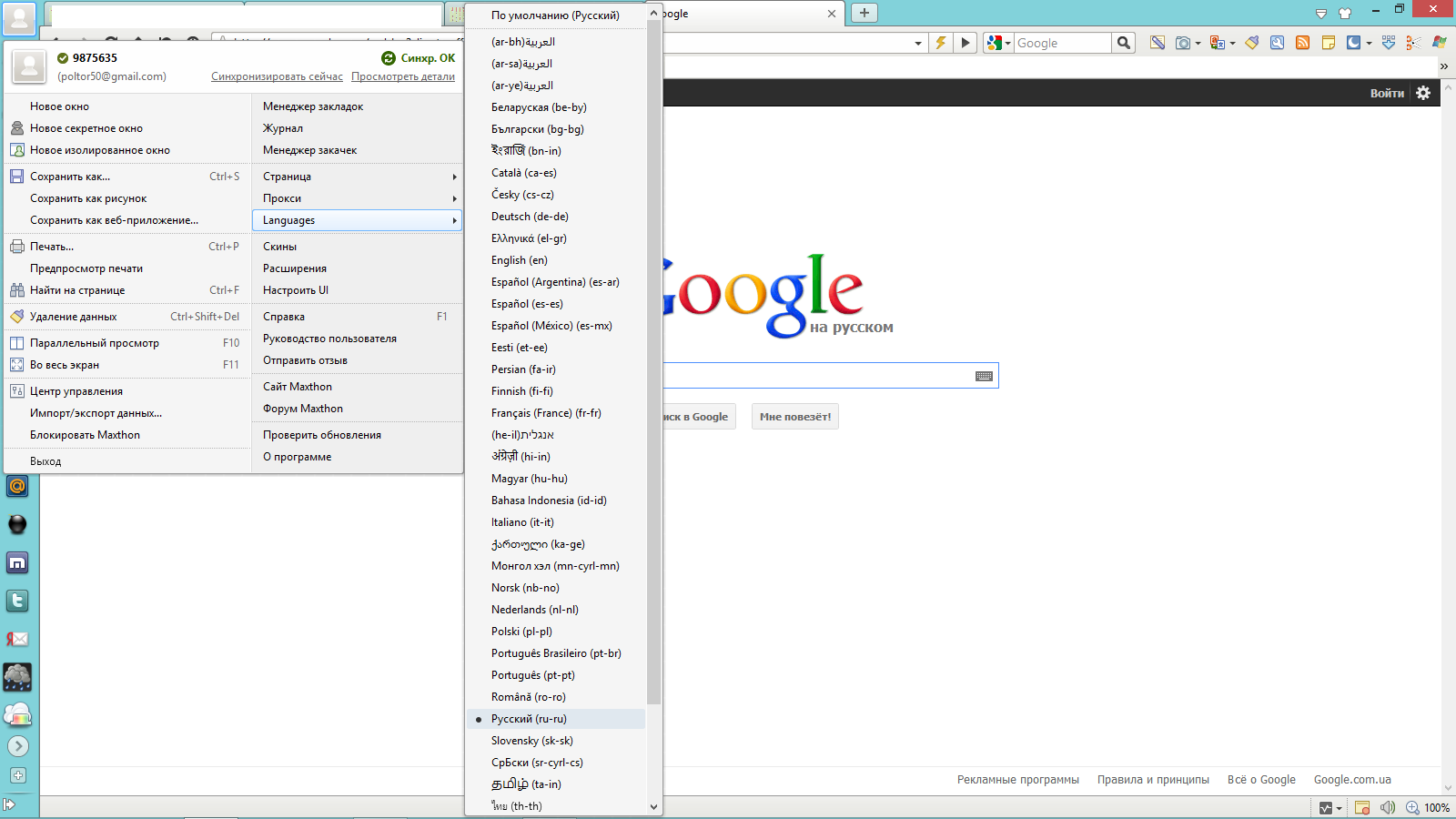Open the skin shirt icon in title bar

click(x=1345, y=13)
